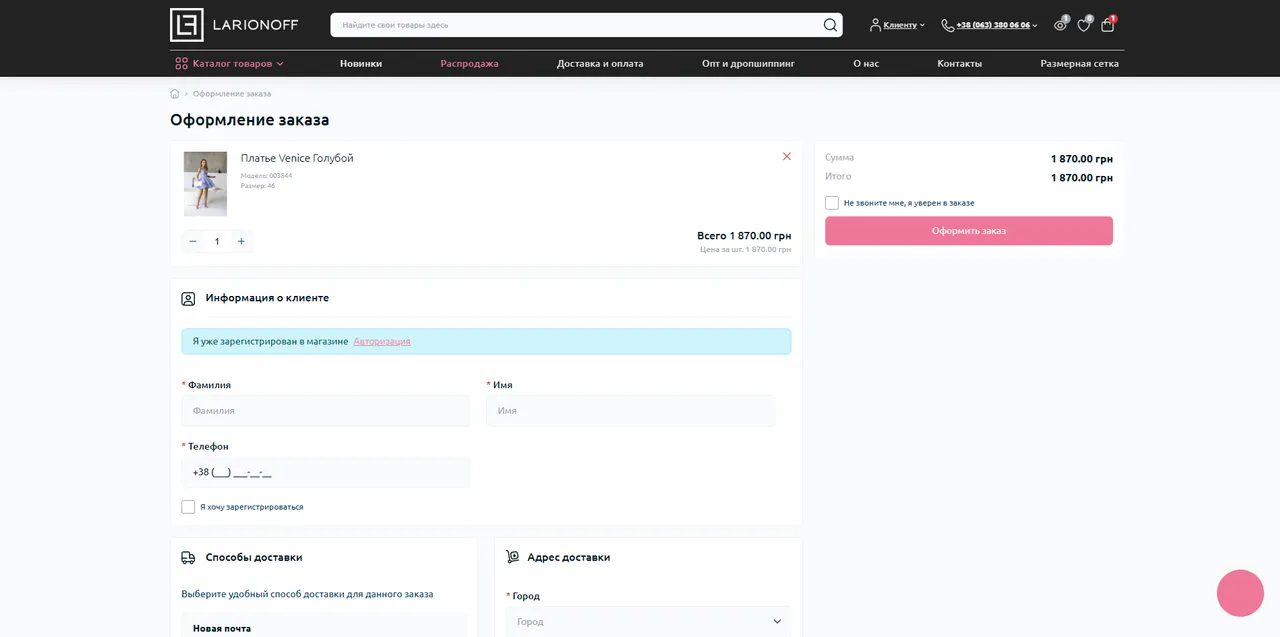Go to Распродажа menu item

tap(469, 63)
